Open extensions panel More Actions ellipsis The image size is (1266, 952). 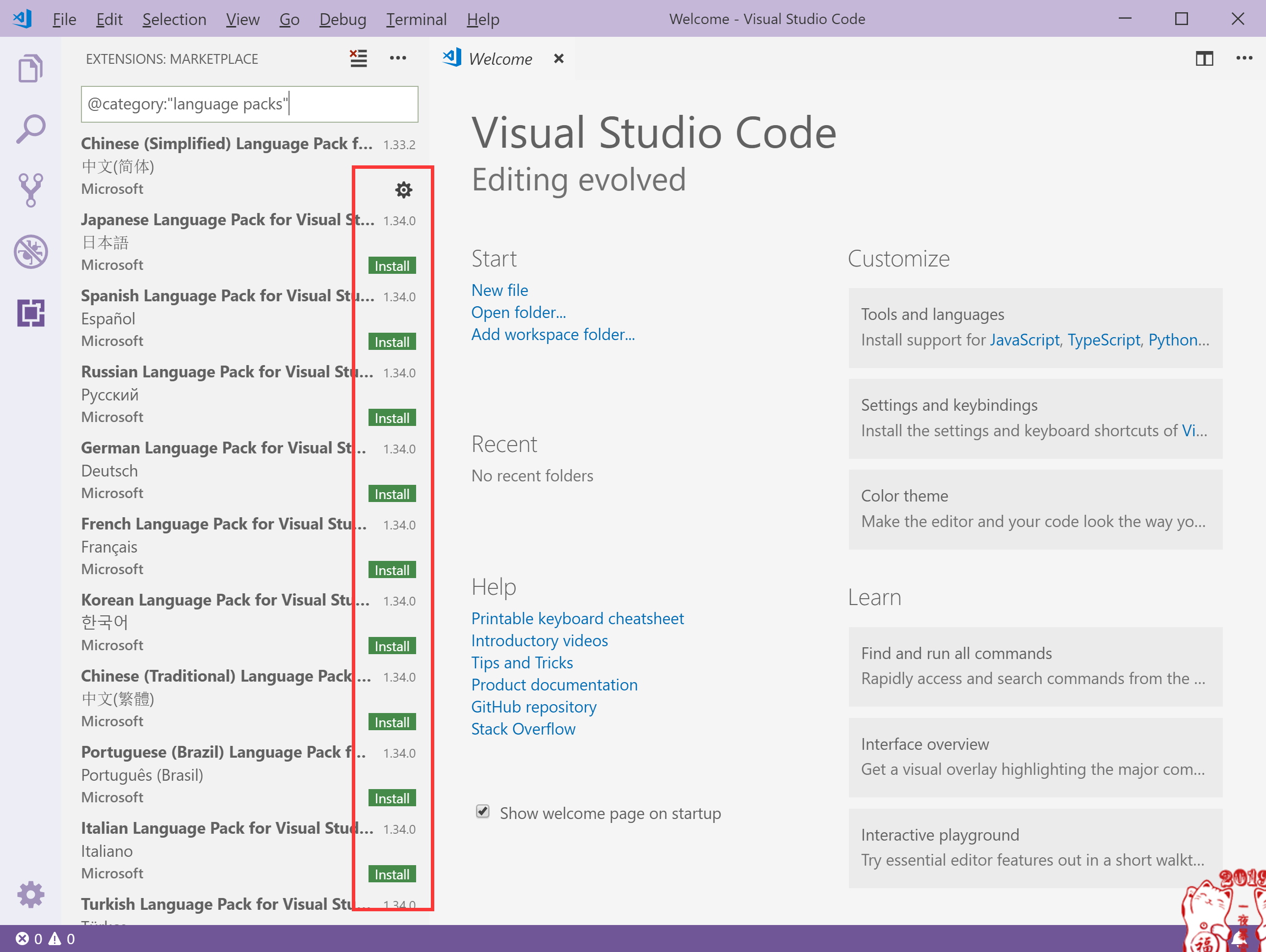398,58
